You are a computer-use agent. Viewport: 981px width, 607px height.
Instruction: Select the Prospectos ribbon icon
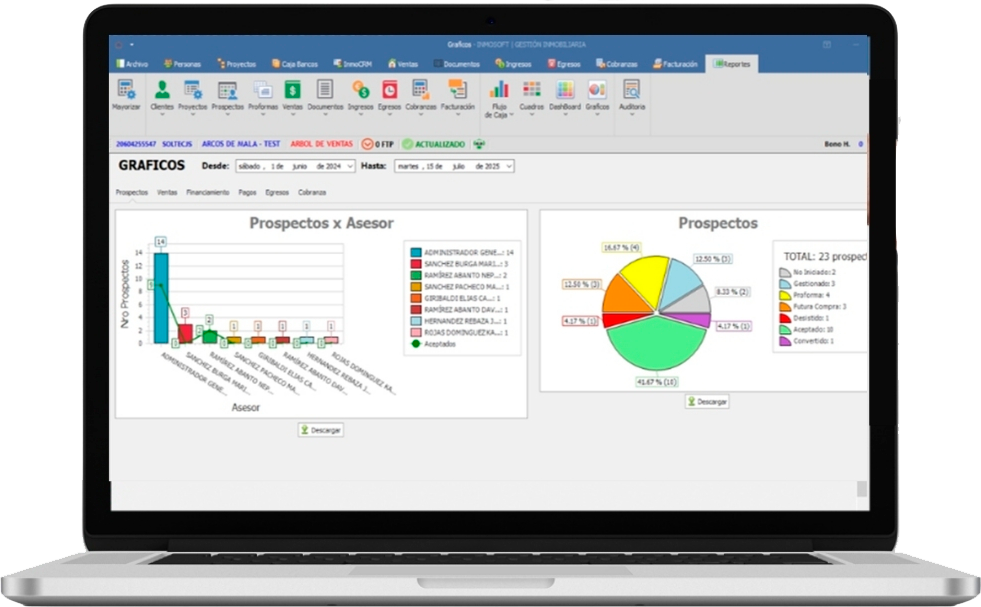click(228, 90)
